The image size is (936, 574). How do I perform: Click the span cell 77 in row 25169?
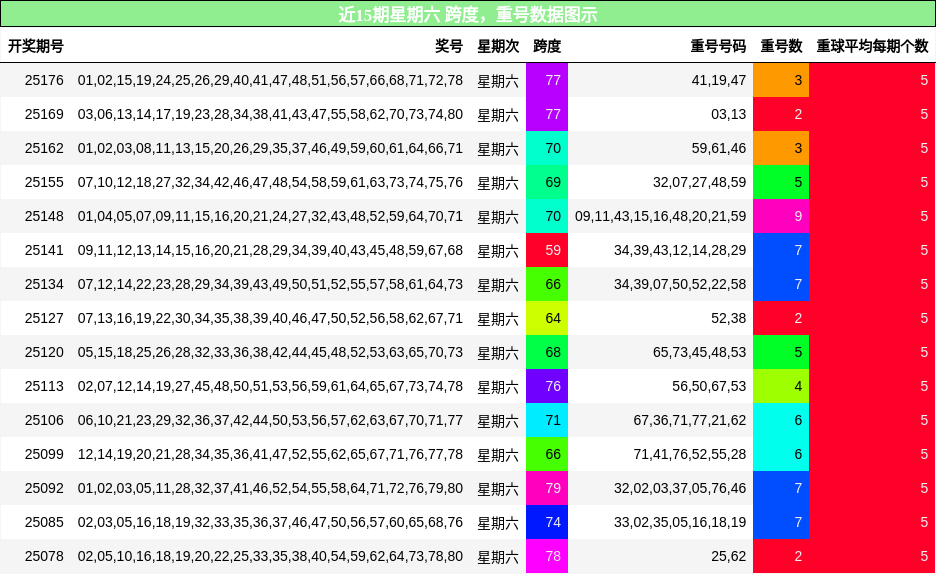tap(547, 114)
